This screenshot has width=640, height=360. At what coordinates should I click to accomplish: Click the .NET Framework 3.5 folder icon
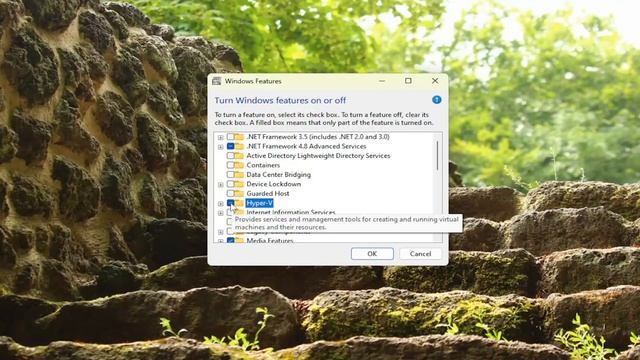click(x=239, y=137)
